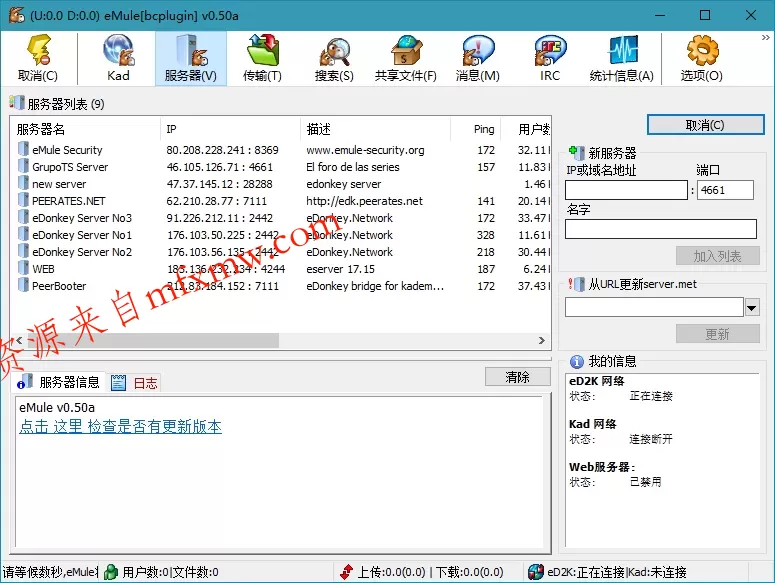This screenshot has height=583, width=775.
Task: Select the PEERATES.NET server icon
Action: click(23, 200)
